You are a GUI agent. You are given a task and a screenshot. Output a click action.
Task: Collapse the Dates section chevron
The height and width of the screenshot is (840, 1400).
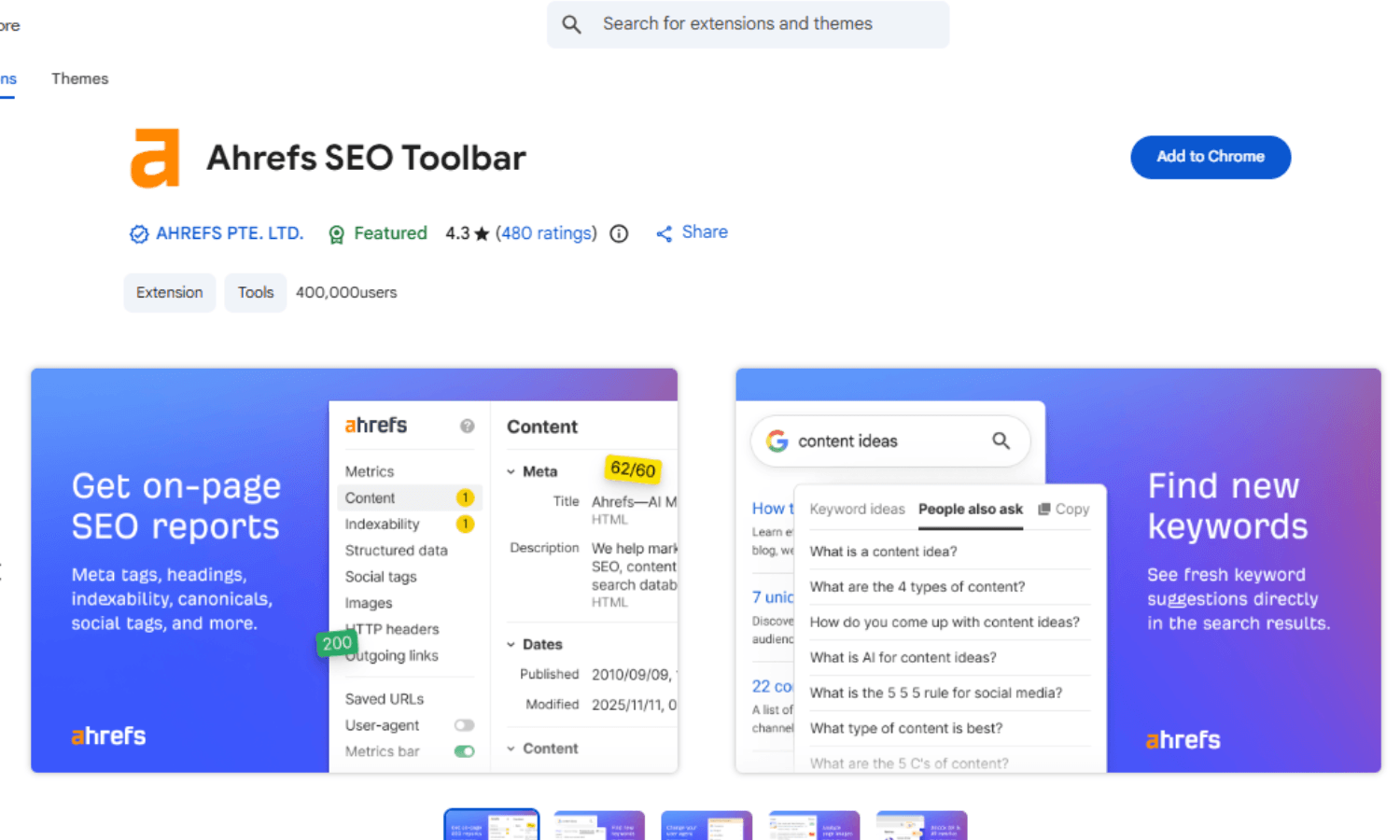click(511, 644)
